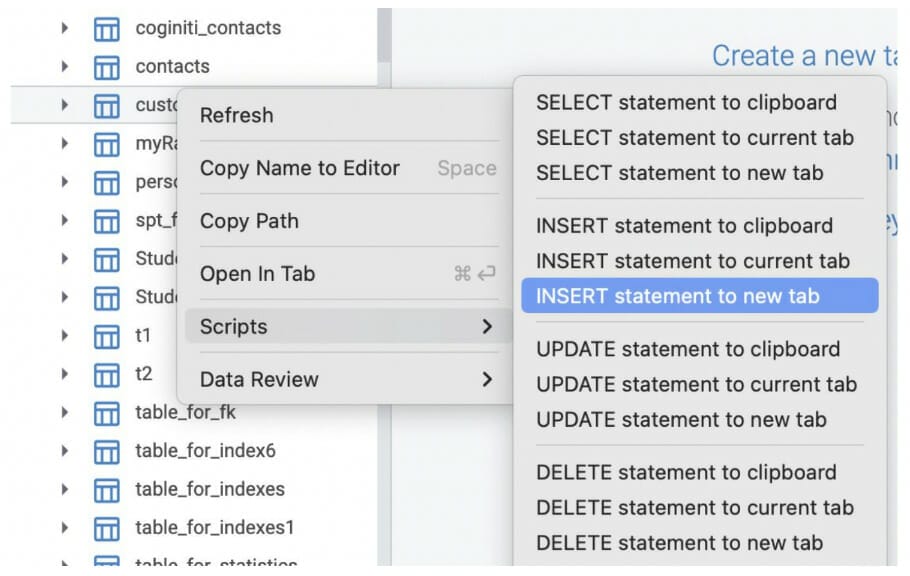Expand the t1 table node
The image size is (910, 576).
65,336
